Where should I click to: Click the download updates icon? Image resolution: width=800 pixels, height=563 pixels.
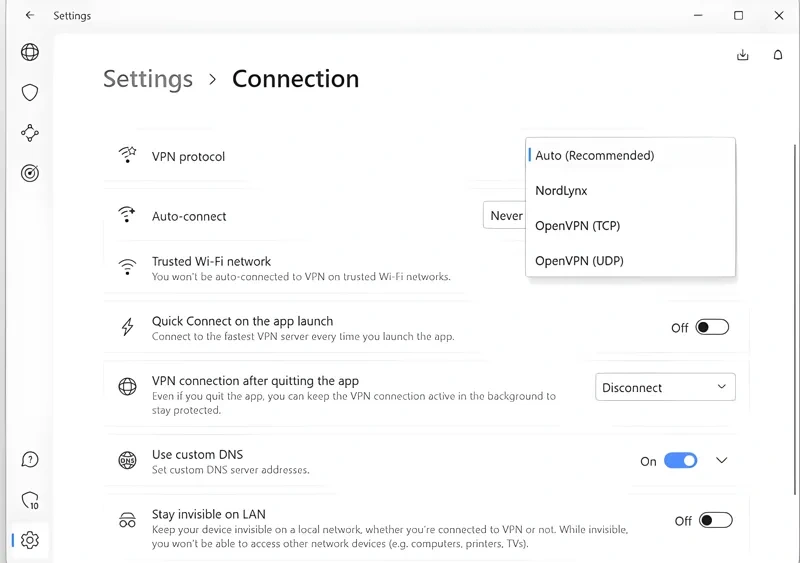coord(743,55)
